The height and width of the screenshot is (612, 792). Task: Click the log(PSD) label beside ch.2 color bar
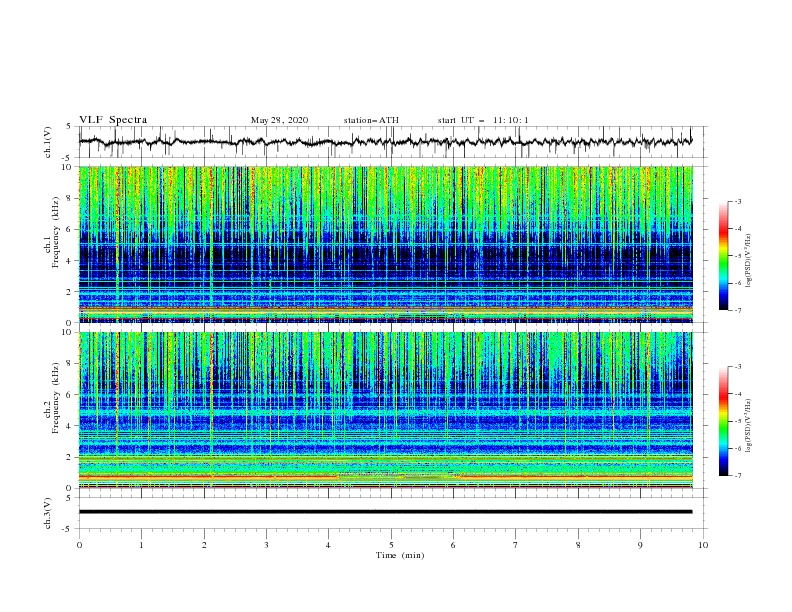749,426
